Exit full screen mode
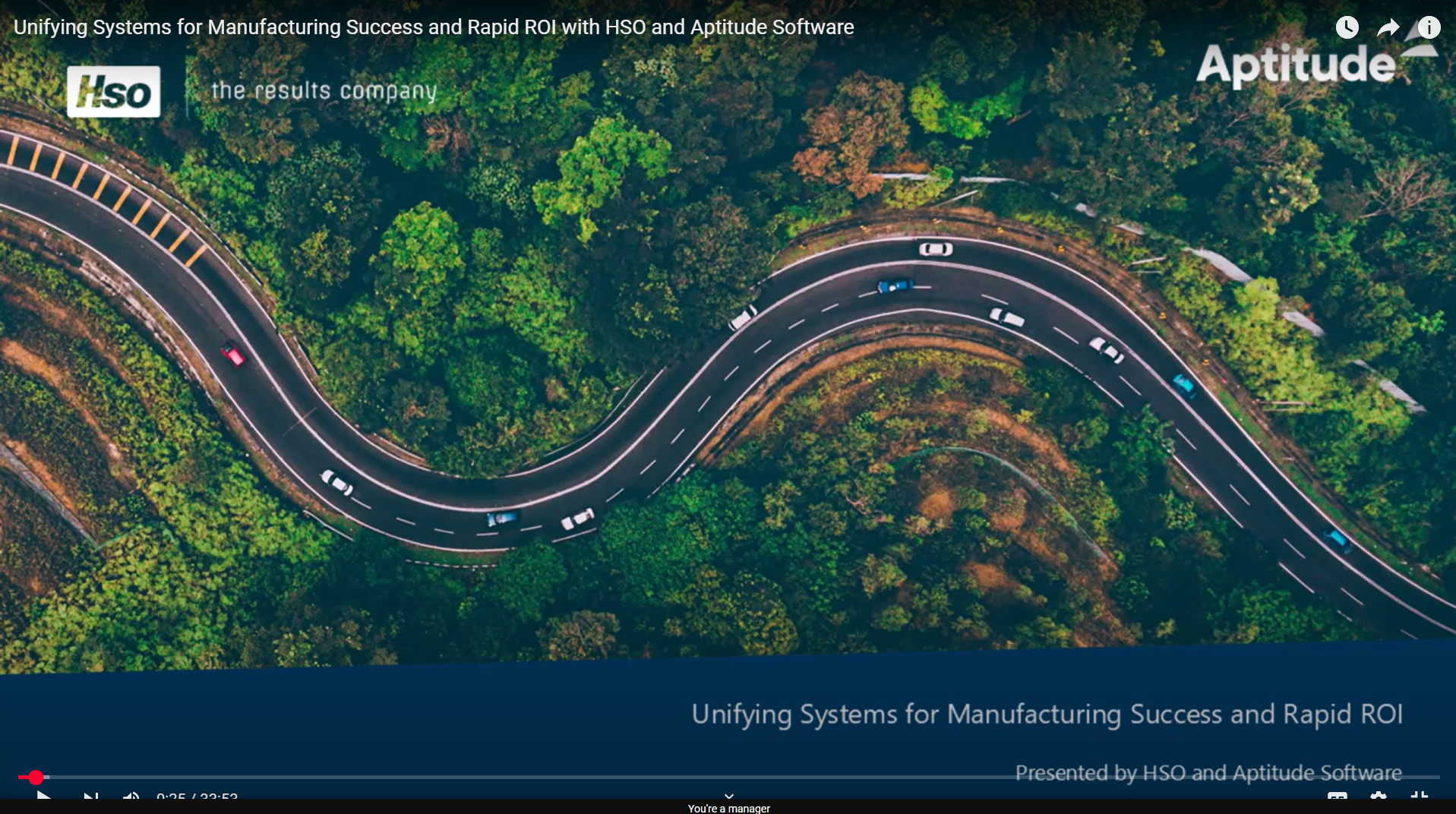 coord(1419,795)
